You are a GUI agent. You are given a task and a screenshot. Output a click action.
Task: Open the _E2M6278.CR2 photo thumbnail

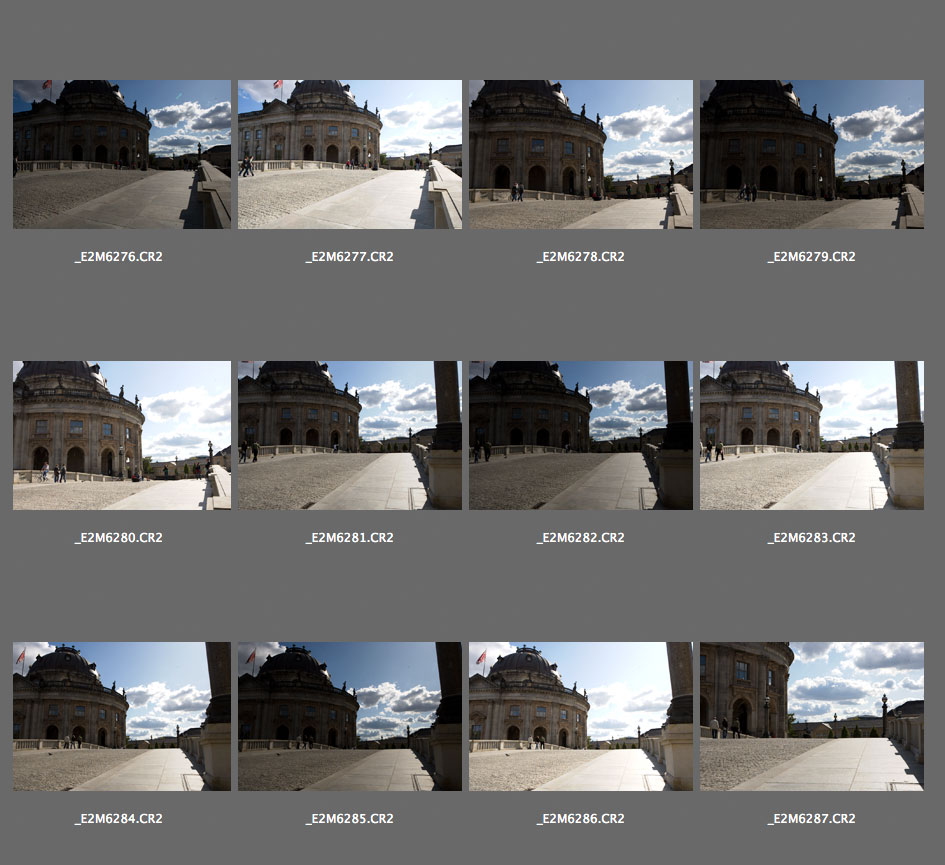pos(580,154)
